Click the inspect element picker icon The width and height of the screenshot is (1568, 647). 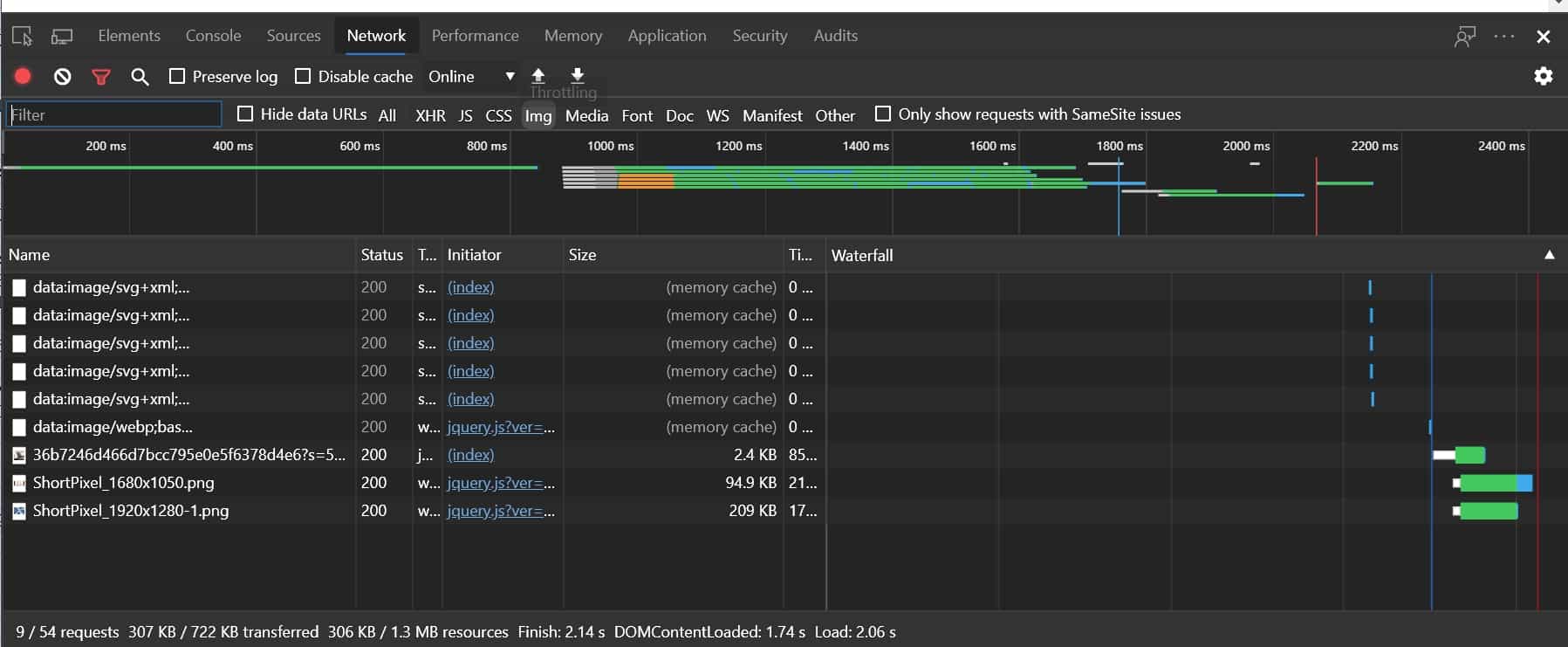(x=22, y=36)
